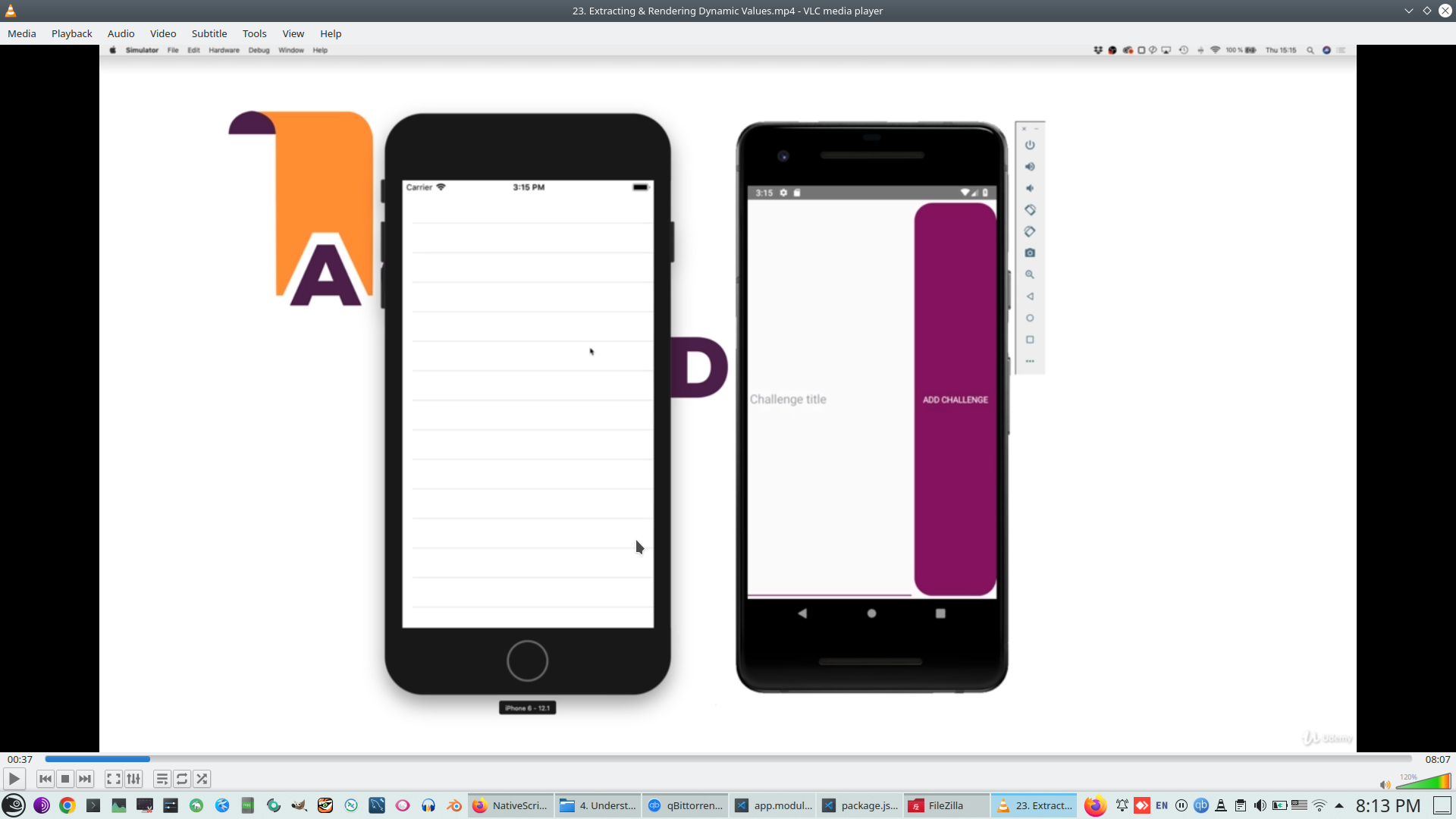Skip to the next media track

85,779
